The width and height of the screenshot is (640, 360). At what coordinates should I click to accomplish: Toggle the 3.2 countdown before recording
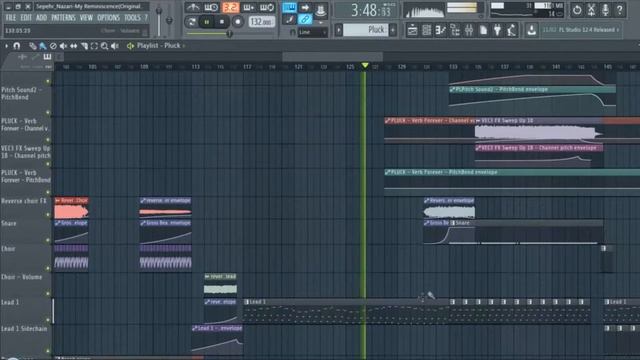(x=230, y=7)
